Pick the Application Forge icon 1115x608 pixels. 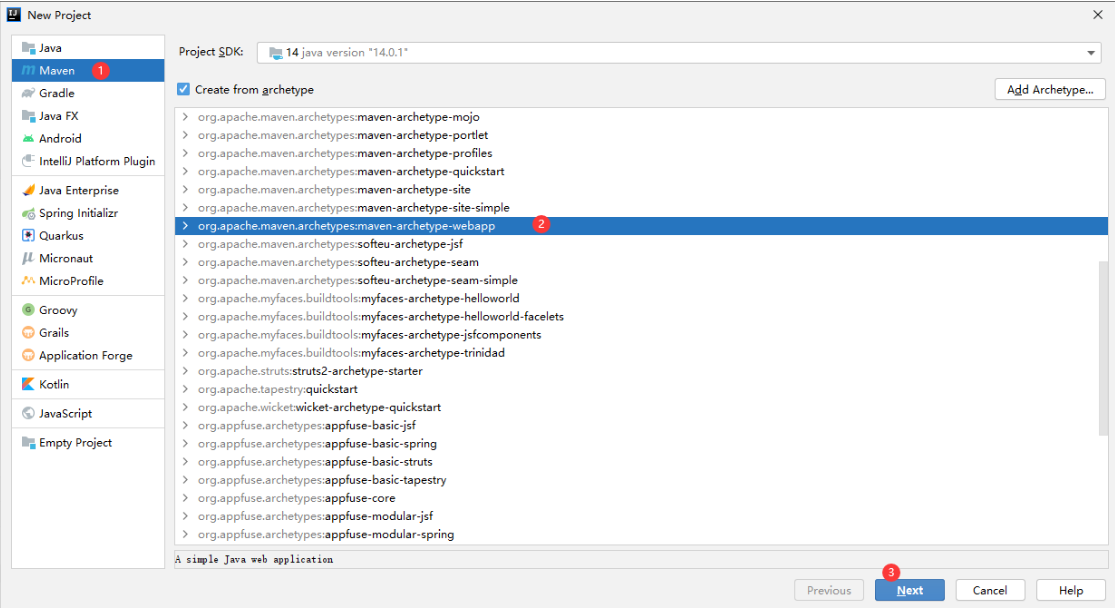(x=28, y=355)
